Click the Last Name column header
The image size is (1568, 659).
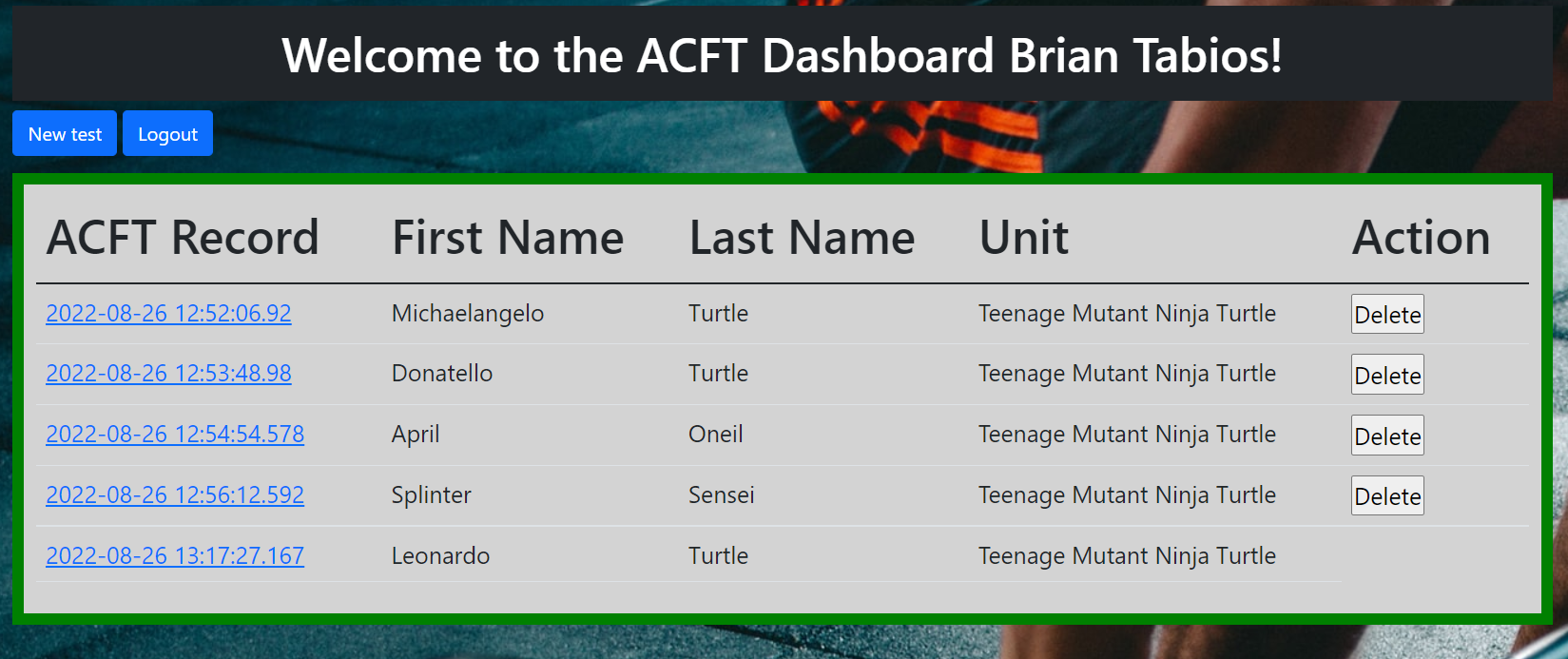(803, 238)
